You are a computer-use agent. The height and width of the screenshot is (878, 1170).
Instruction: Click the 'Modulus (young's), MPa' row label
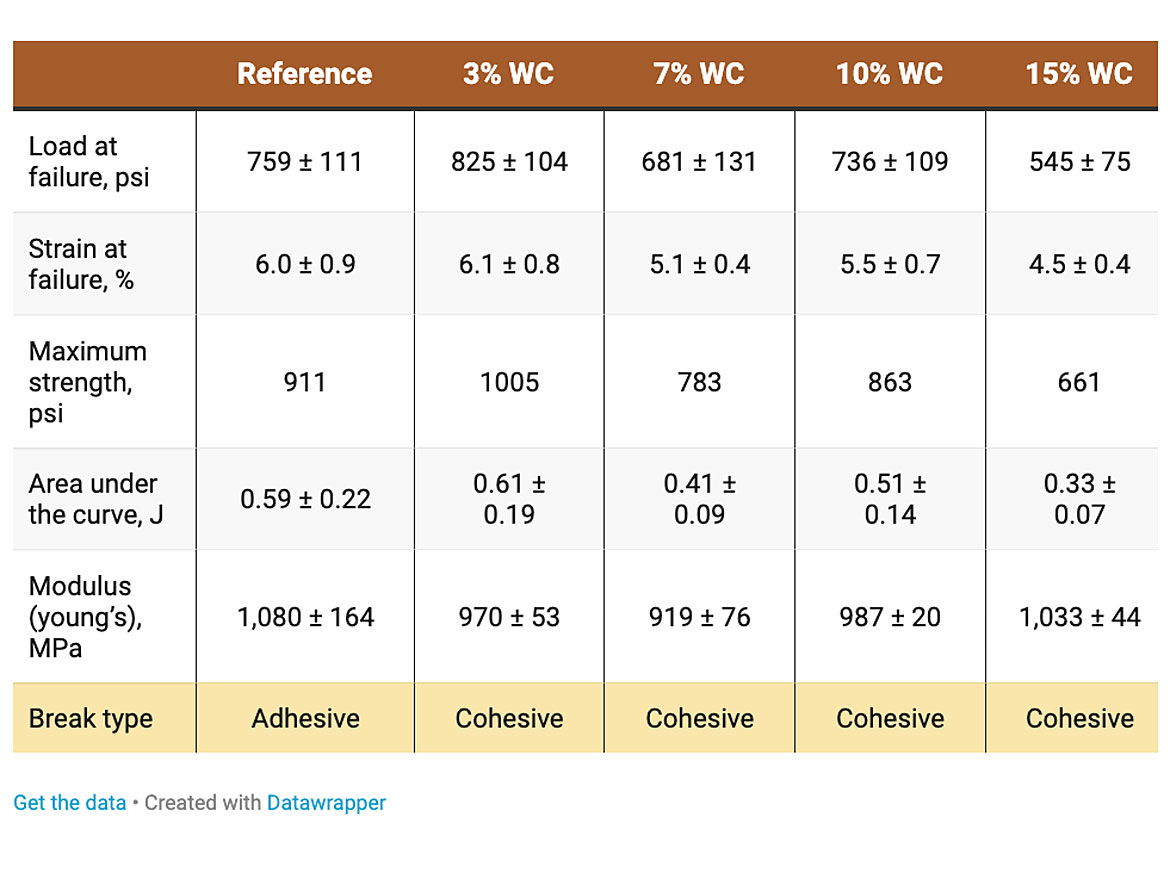pos(85,616)
